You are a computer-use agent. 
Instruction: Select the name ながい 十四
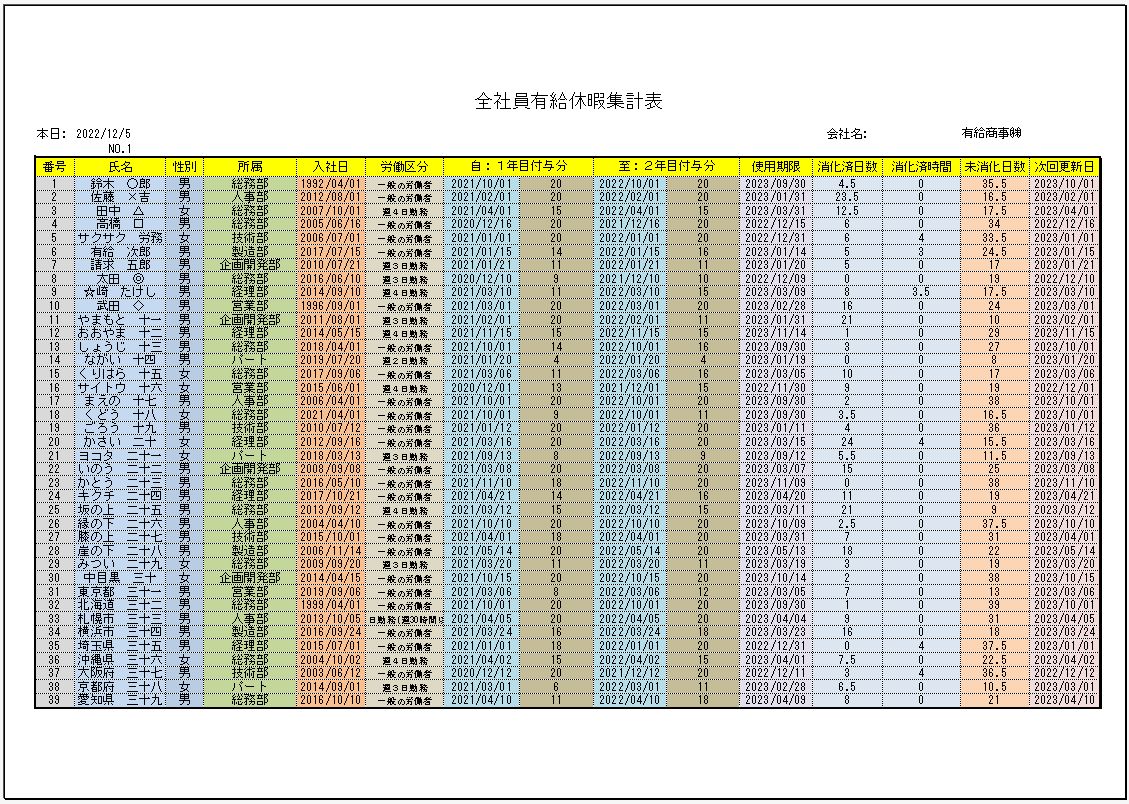tap(120, 359)
